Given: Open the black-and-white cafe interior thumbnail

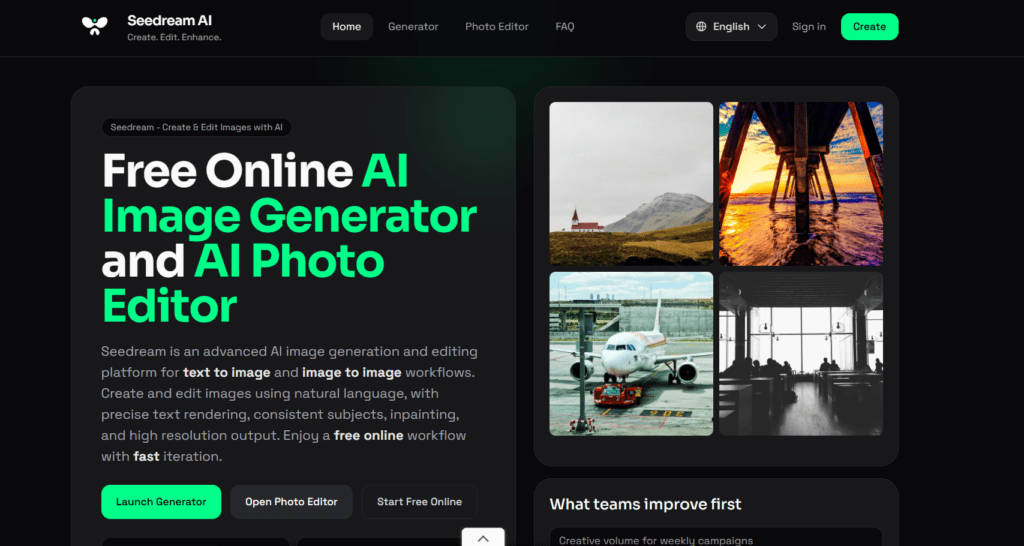Looking at the screenshot, I should pyautogui.click(x=800, y=353).
